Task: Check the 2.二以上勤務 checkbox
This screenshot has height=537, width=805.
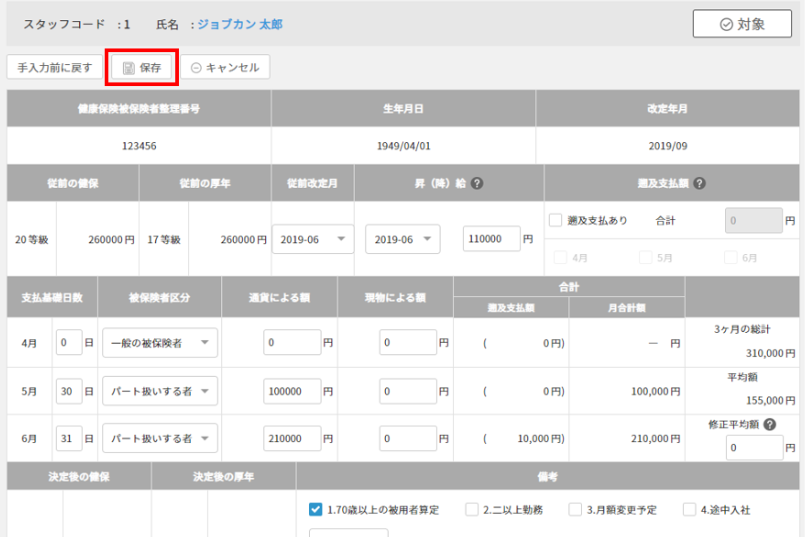Action: pyautogui.click(x=472, y=509)
